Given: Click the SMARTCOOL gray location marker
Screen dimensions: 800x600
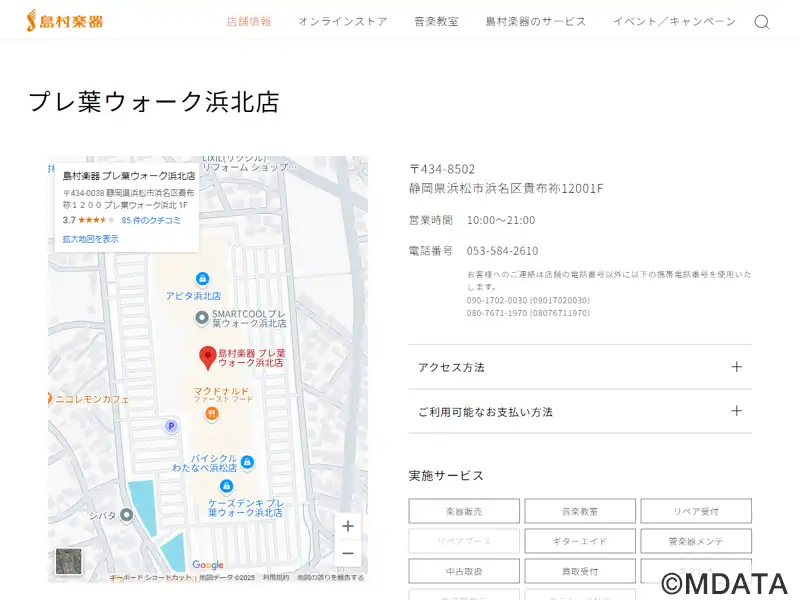Looking at the screenshot, I should coord(202,318).
